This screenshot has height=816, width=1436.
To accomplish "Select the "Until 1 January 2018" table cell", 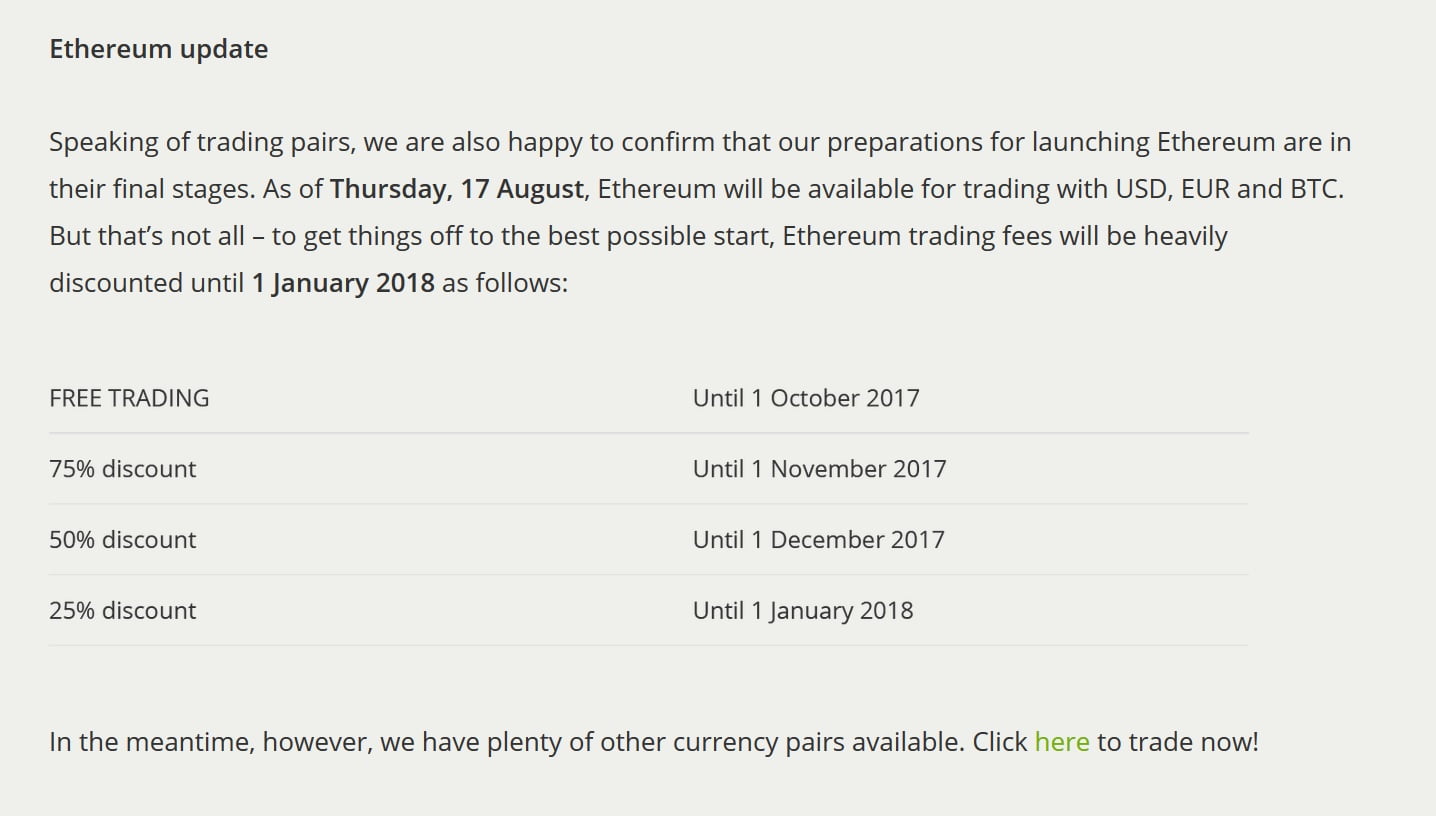I will coord(803,611).
